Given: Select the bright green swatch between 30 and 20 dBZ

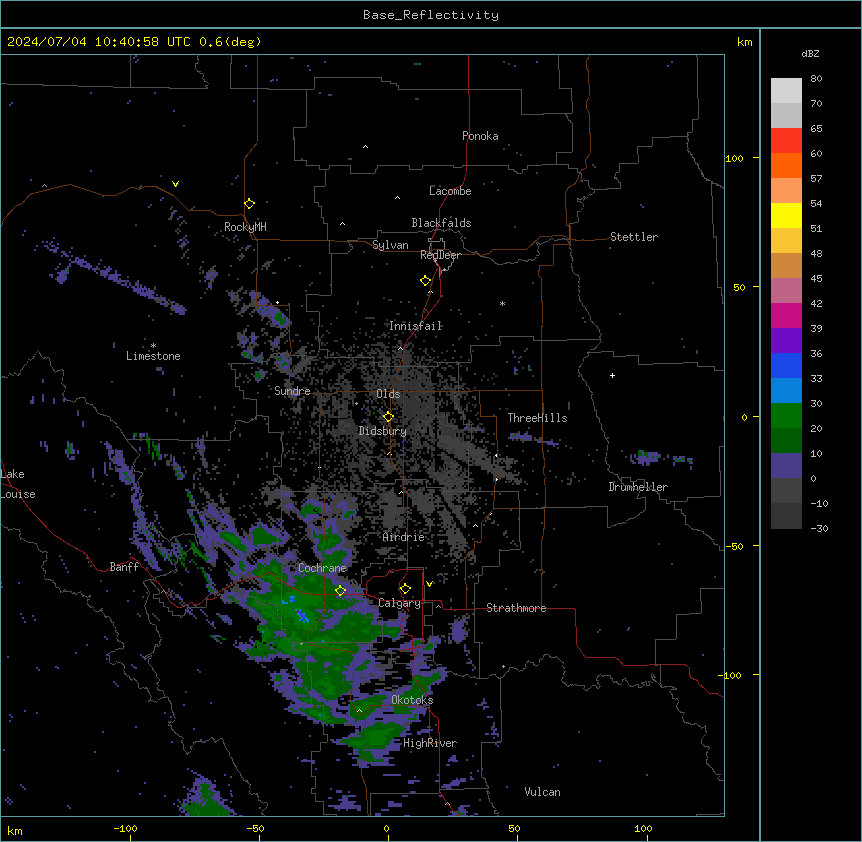Looking at the screenshot, I should point(786,416).
